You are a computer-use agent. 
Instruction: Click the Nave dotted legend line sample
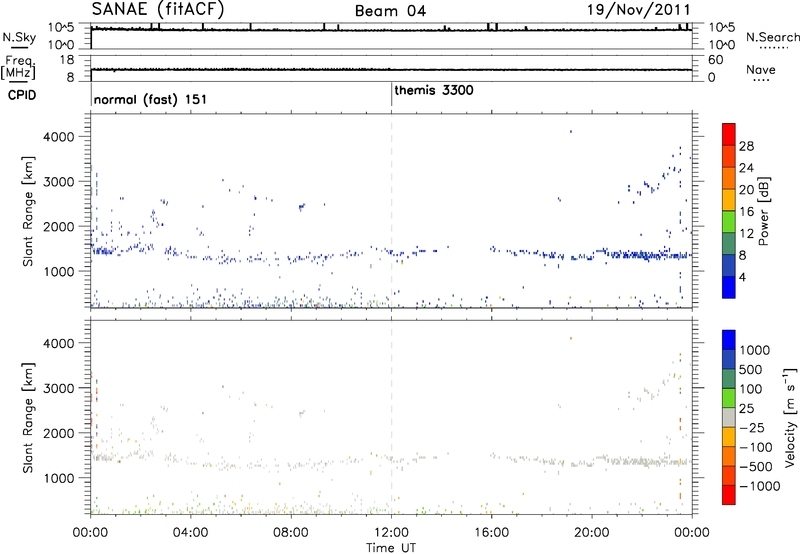point(761,81)
